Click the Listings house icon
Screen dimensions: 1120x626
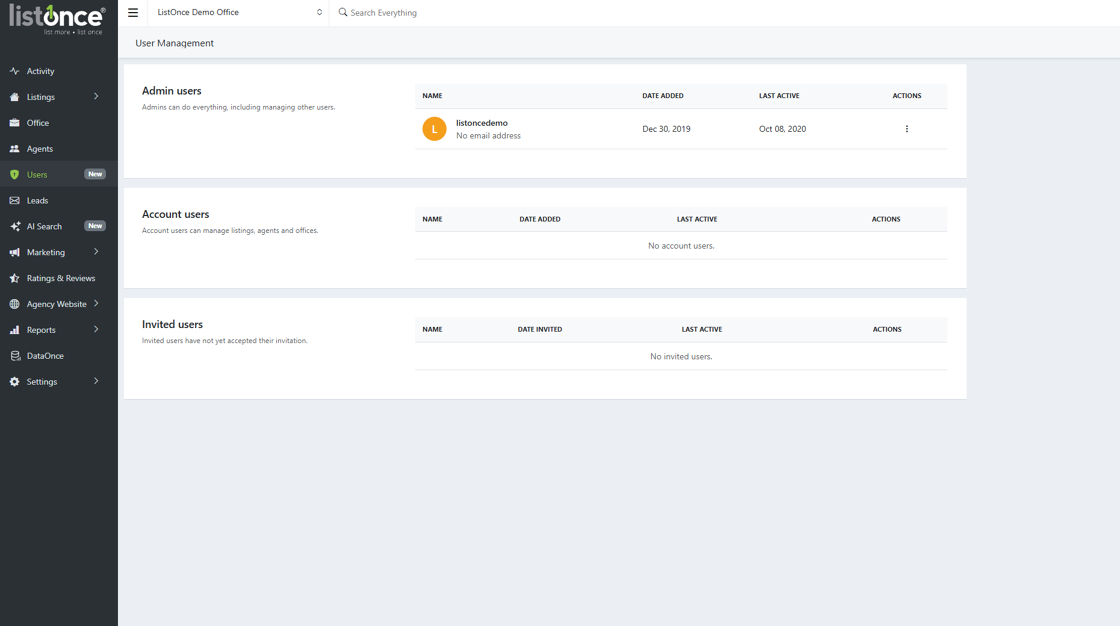(14, 97)
